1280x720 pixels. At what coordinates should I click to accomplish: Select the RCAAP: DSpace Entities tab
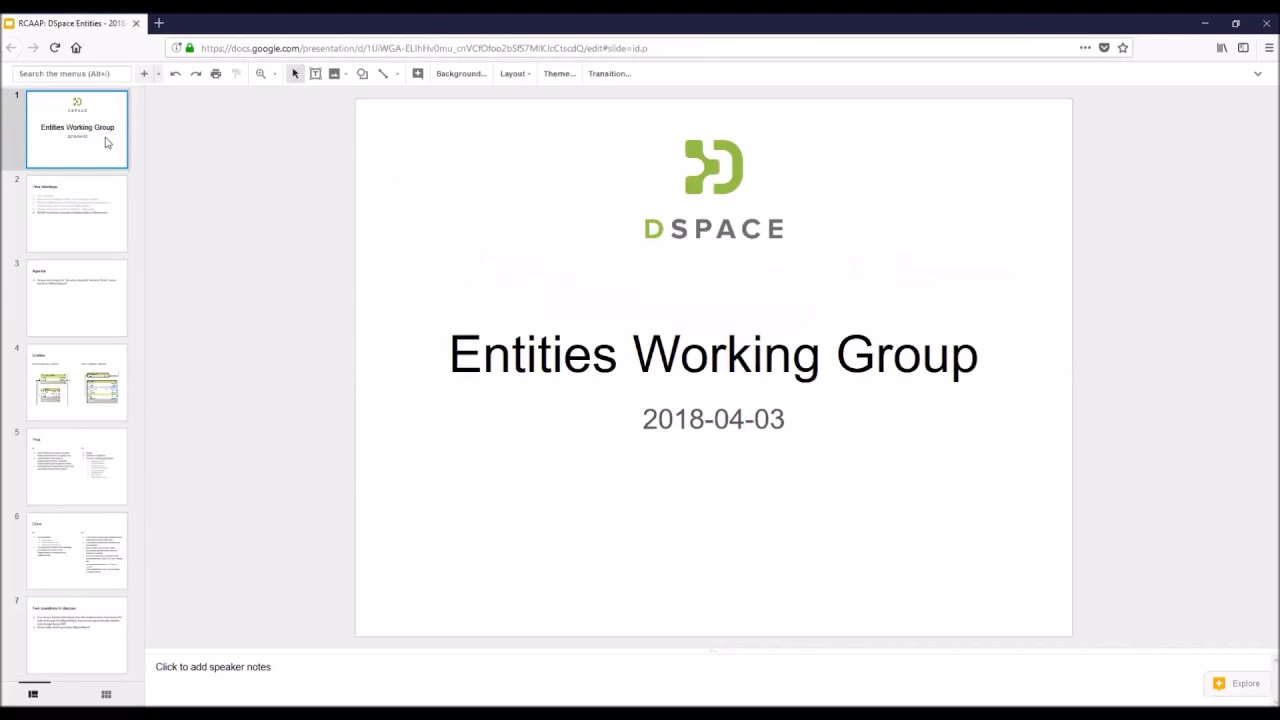click(72, 23)
